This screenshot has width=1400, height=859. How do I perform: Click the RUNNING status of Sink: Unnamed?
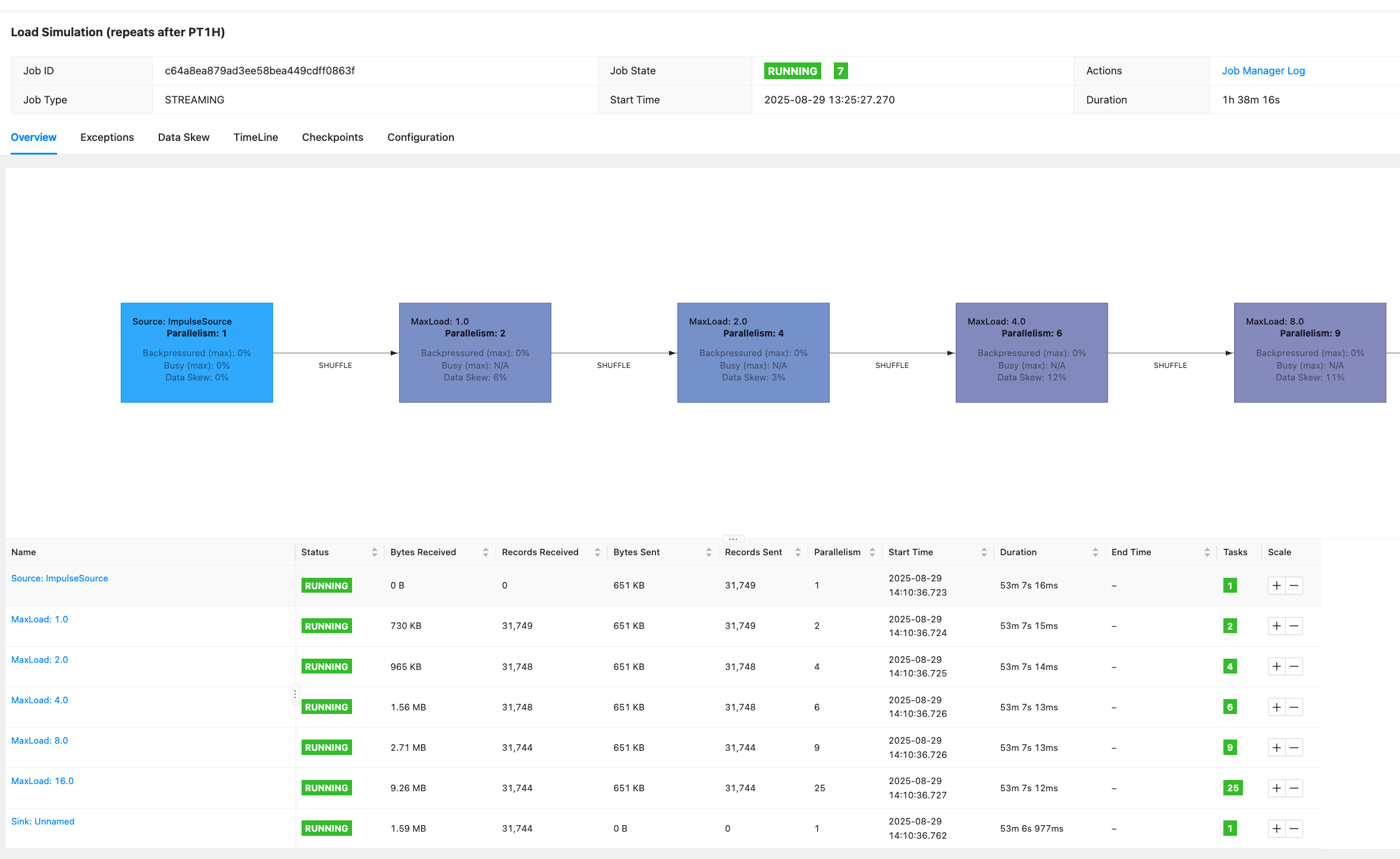coord(327,829)
